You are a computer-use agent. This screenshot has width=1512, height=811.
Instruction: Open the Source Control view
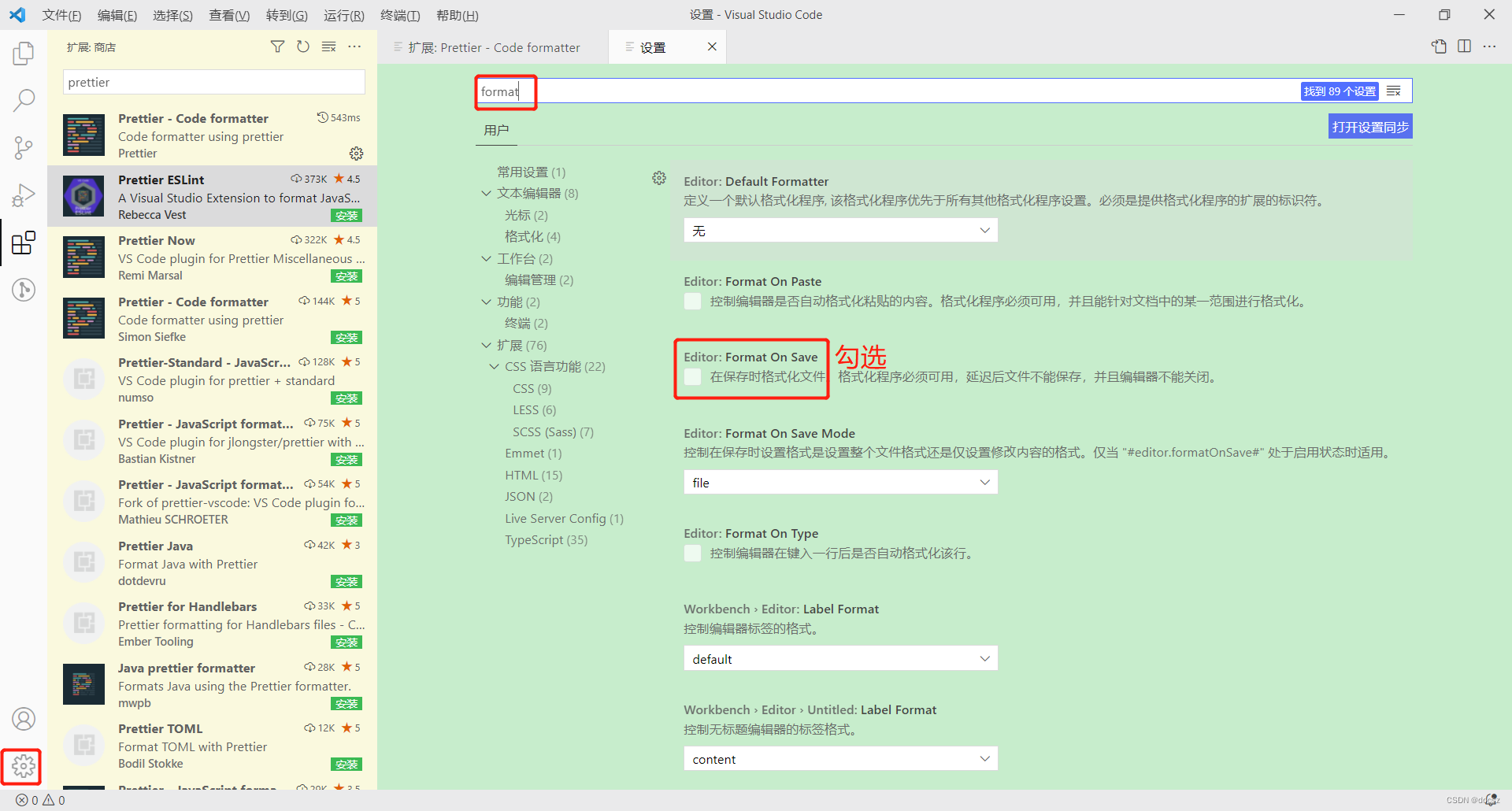pyautogui.click(x=24, y=147)
